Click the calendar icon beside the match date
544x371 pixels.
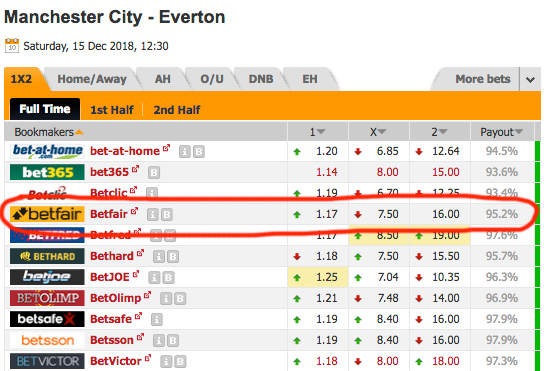(12, 46)
